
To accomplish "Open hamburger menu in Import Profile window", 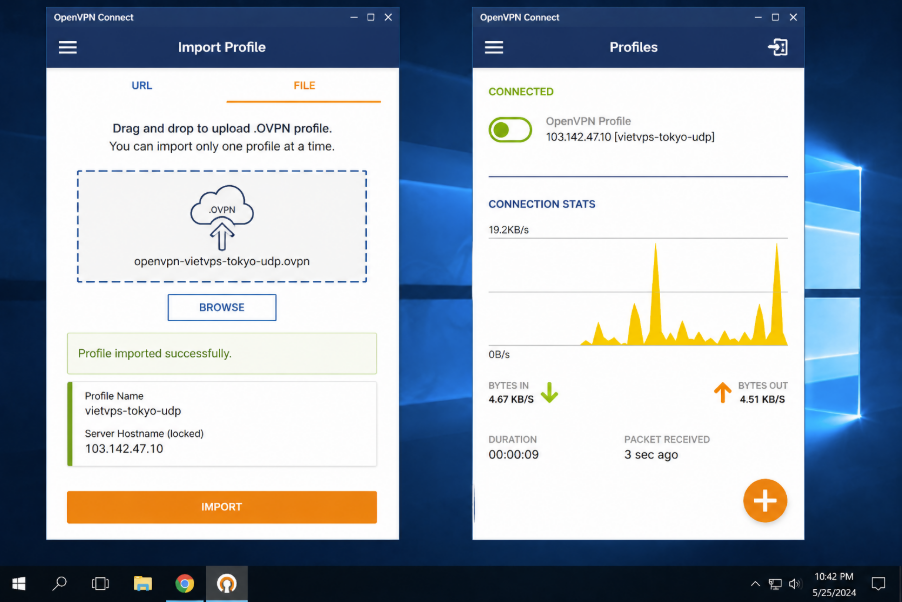I will pyautogui.click(x=68, y=47).
